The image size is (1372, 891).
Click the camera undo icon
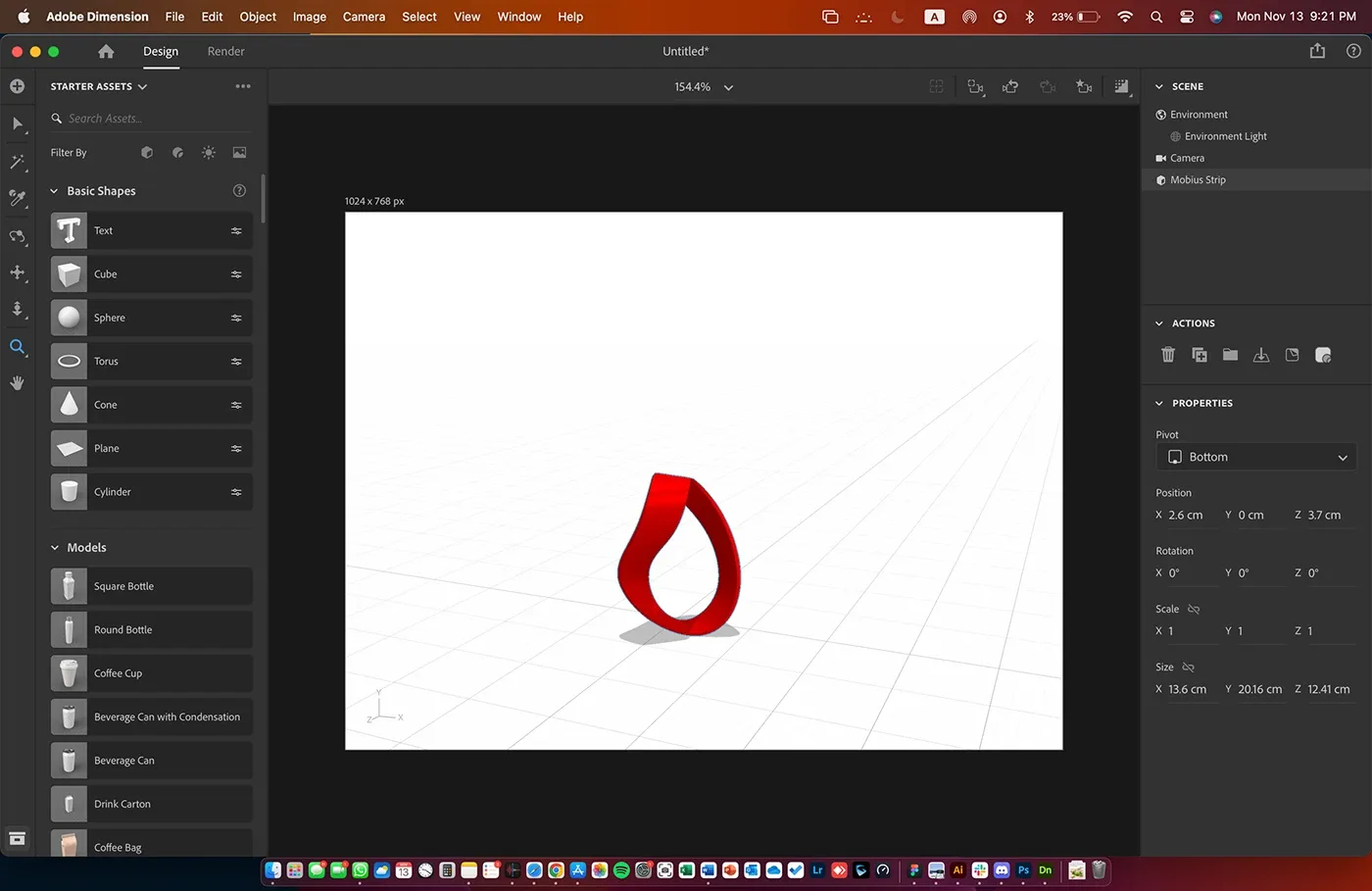(1011, 87)
